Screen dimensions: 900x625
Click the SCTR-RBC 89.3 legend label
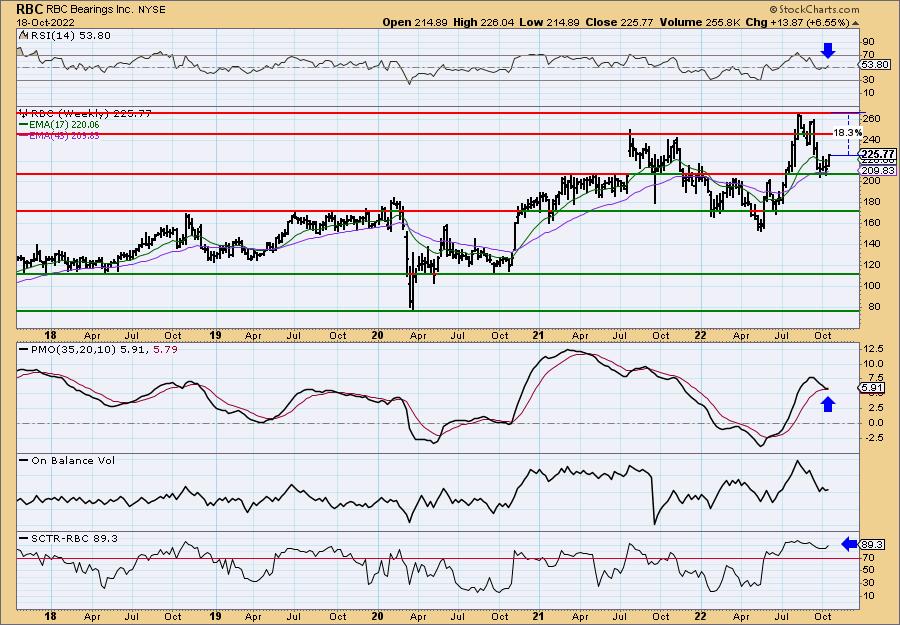73,538
